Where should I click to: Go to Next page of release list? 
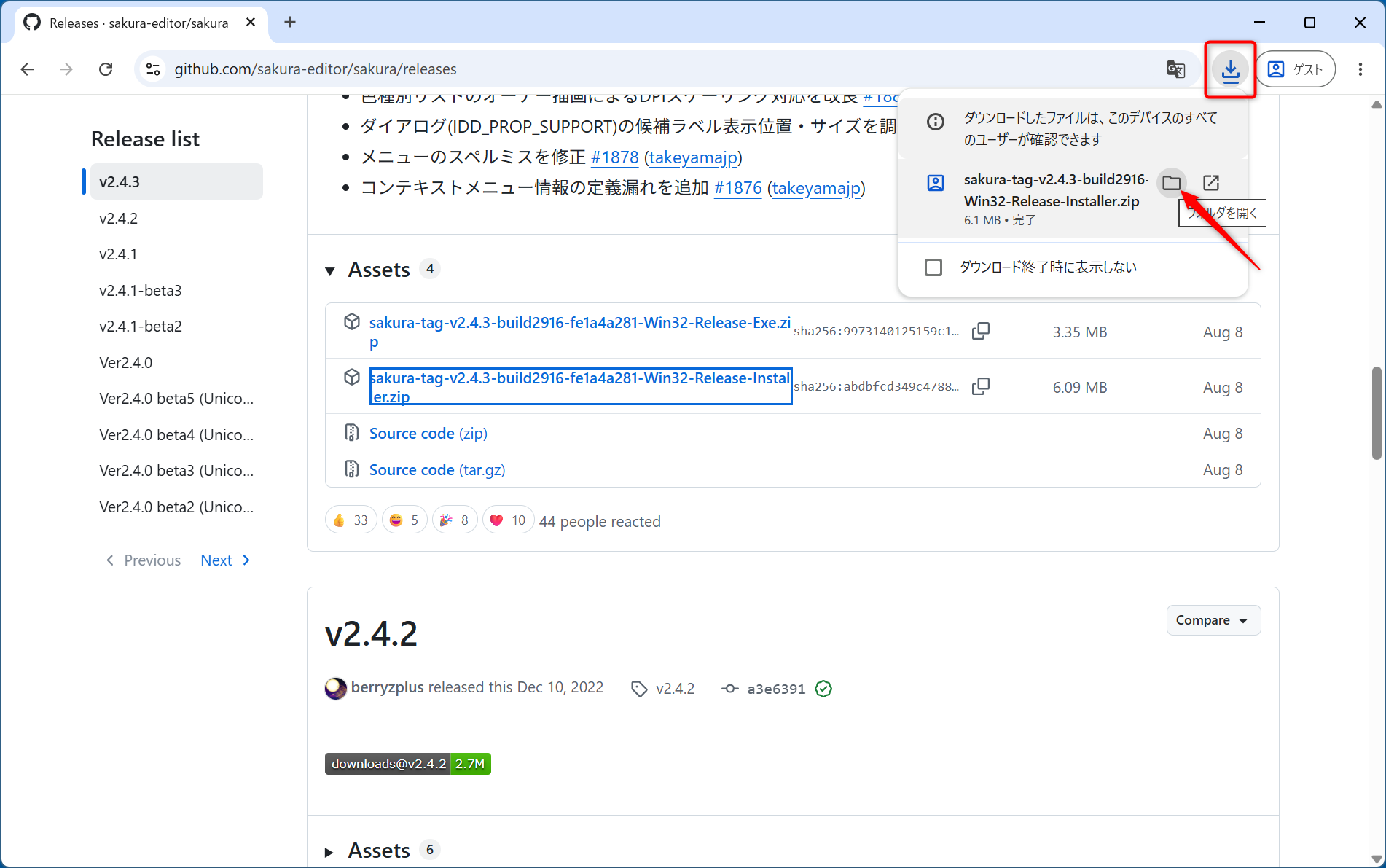[226, 560]
